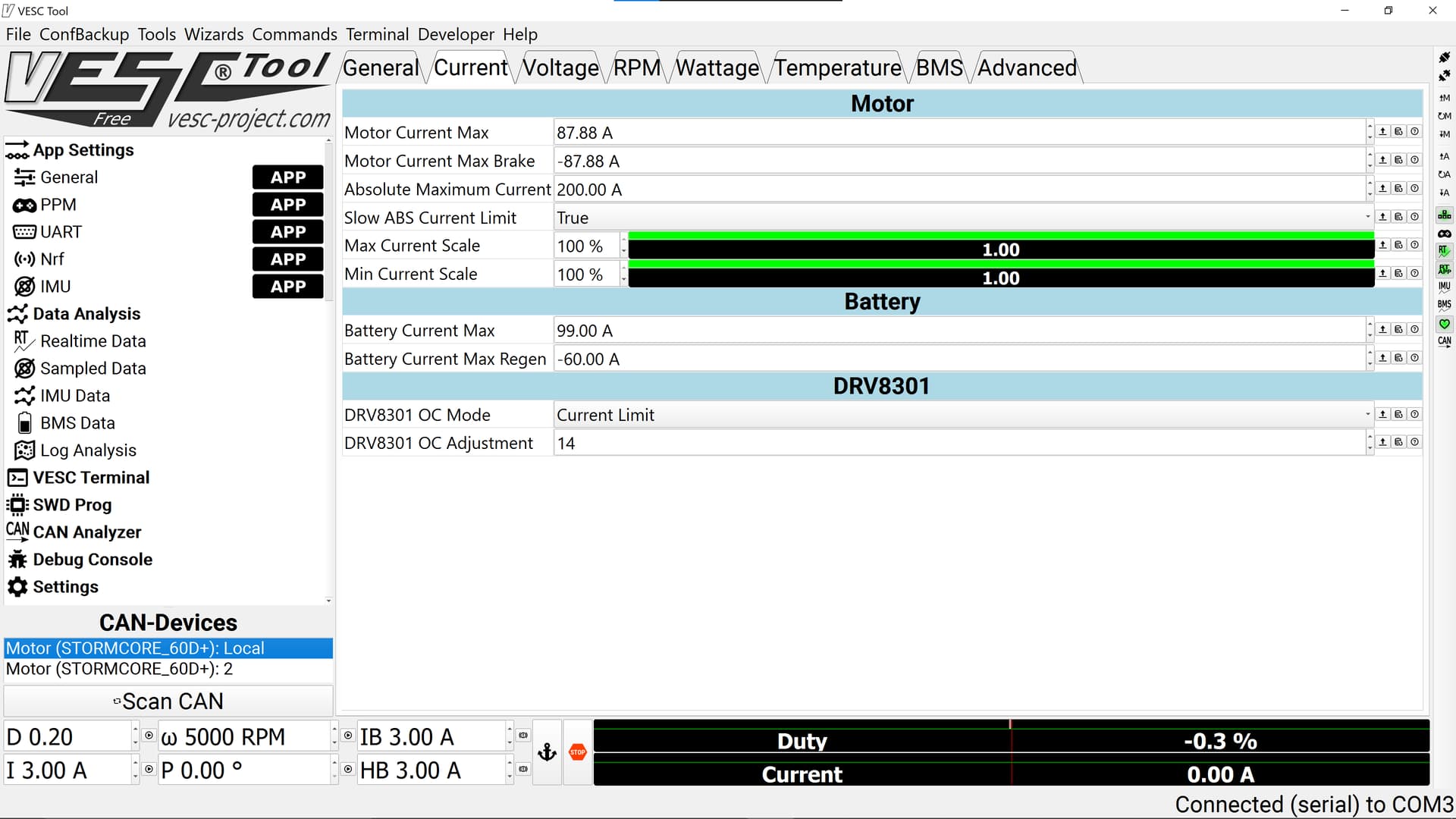Click read default icon for Battery Current Max
The image size is (1456, 819).
[1398, 329]
